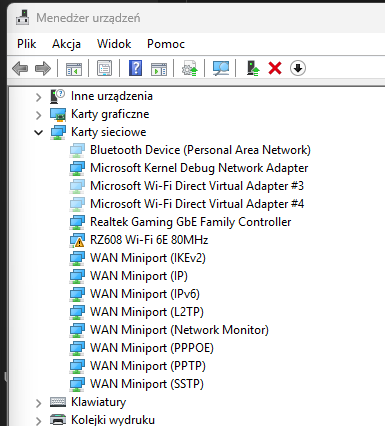Select RZ608 Wi-Fi 6E 80MHz device
The width and height of the screenshot is (385, 426).
[149, 240]
